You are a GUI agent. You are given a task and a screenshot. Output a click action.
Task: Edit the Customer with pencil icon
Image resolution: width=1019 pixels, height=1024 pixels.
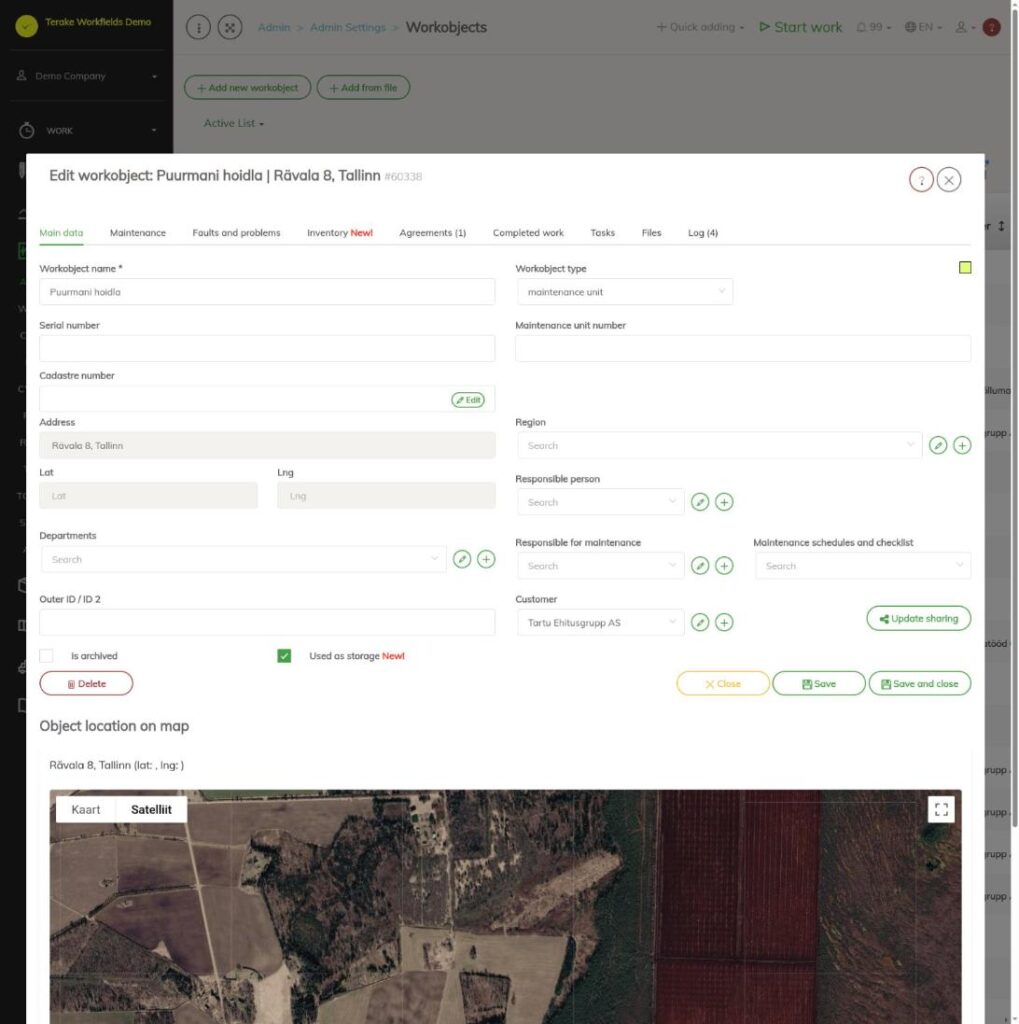[700, 622]
